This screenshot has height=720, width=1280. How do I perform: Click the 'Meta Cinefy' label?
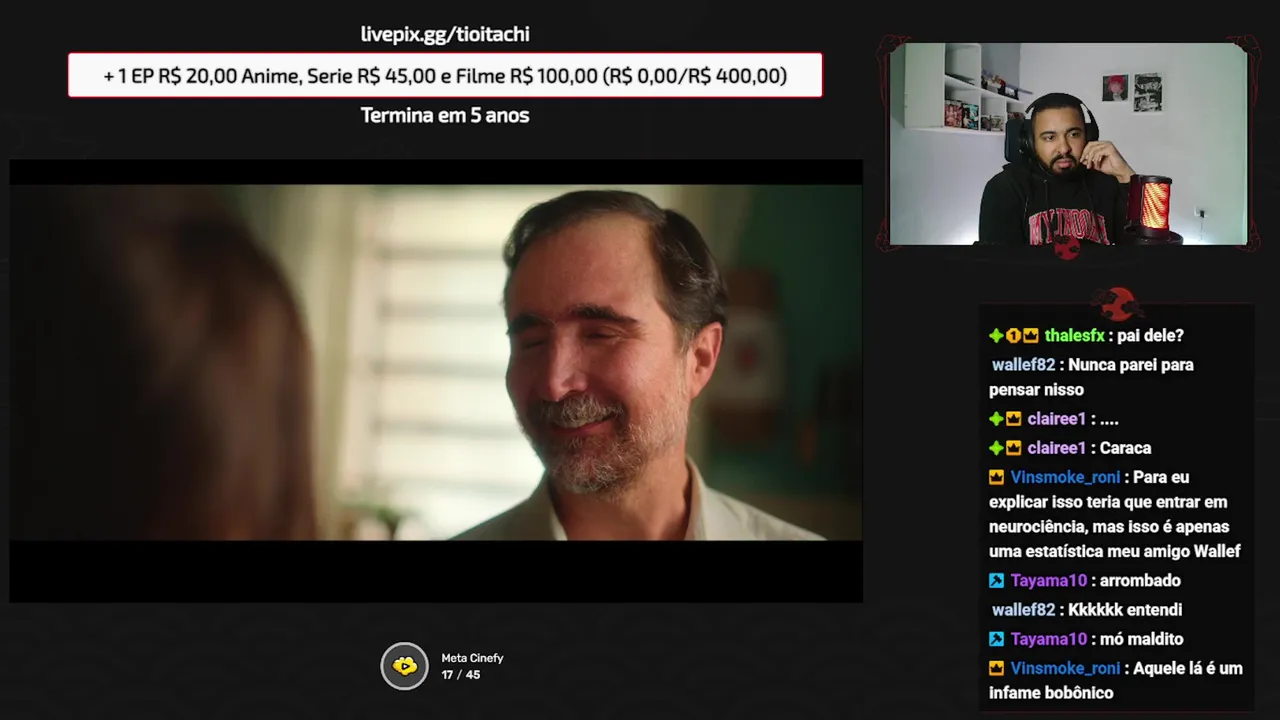(472, 658)
